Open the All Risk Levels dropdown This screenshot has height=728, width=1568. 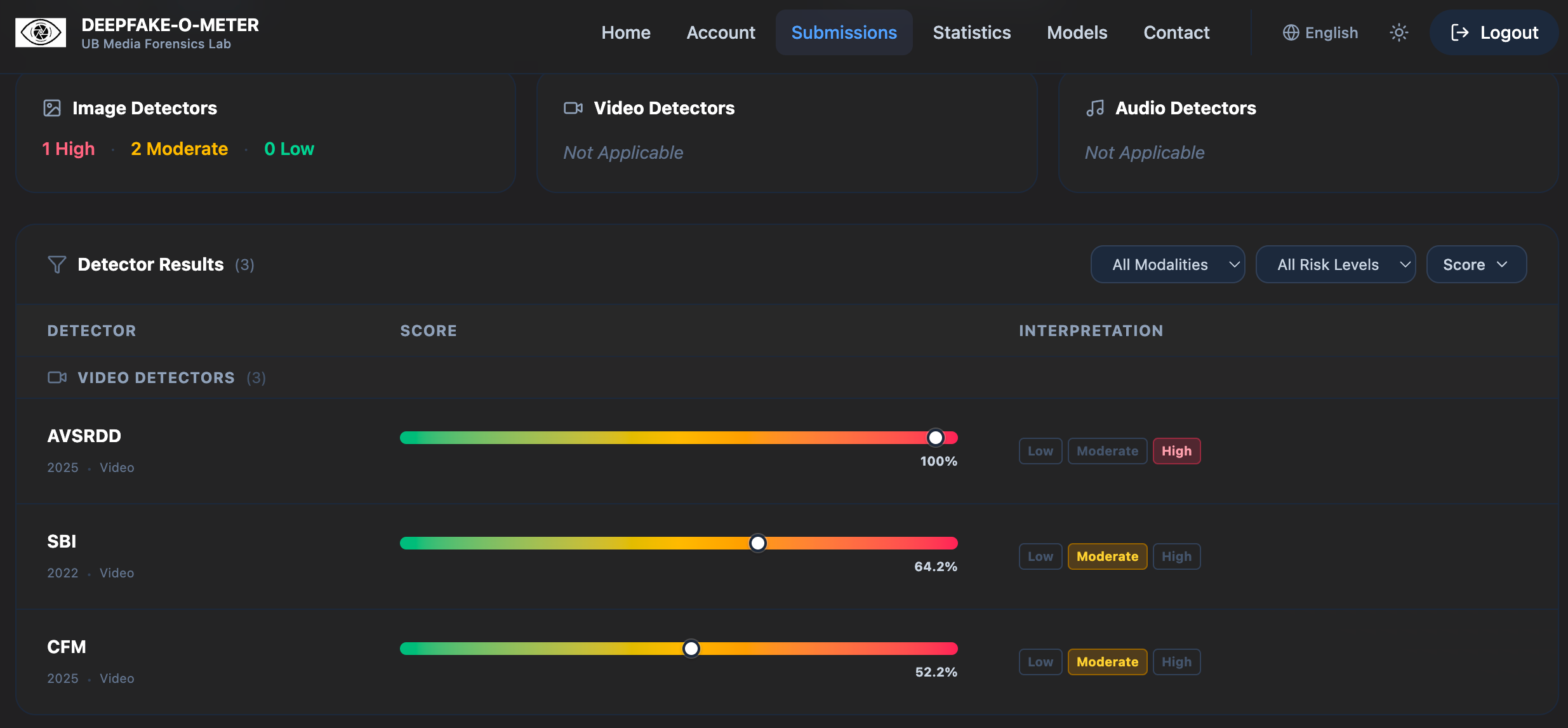click(x=1336, y=264)
